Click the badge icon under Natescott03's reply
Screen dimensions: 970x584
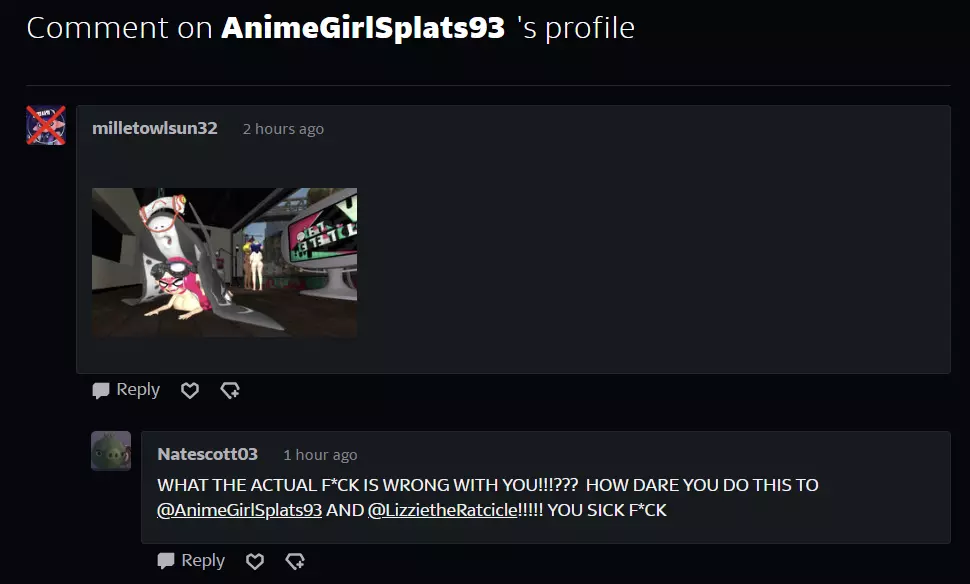tap(295, 561)
